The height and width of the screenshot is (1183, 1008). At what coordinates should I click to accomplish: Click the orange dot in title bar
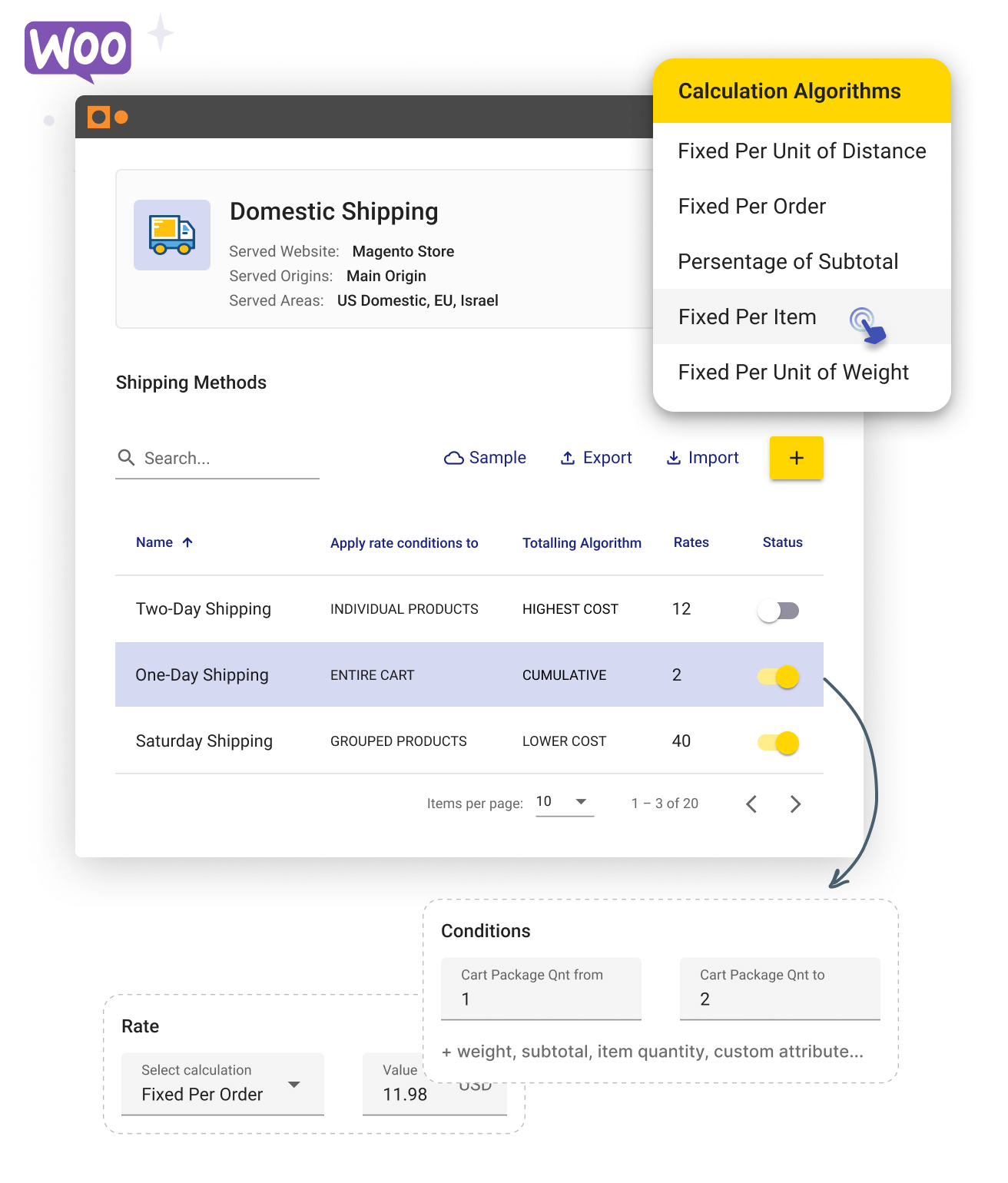(121, 117)
